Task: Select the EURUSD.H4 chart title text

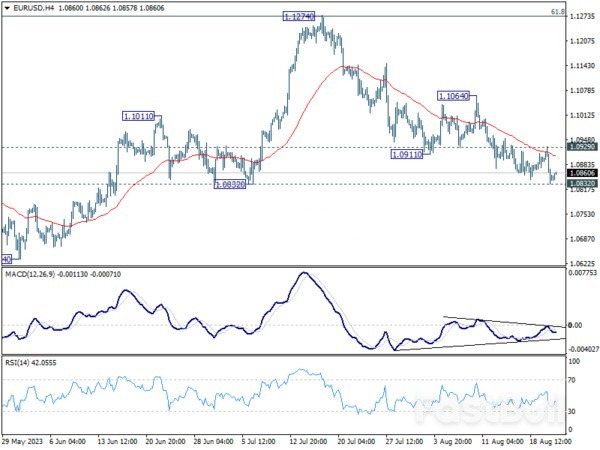Action: click(33, 8)
